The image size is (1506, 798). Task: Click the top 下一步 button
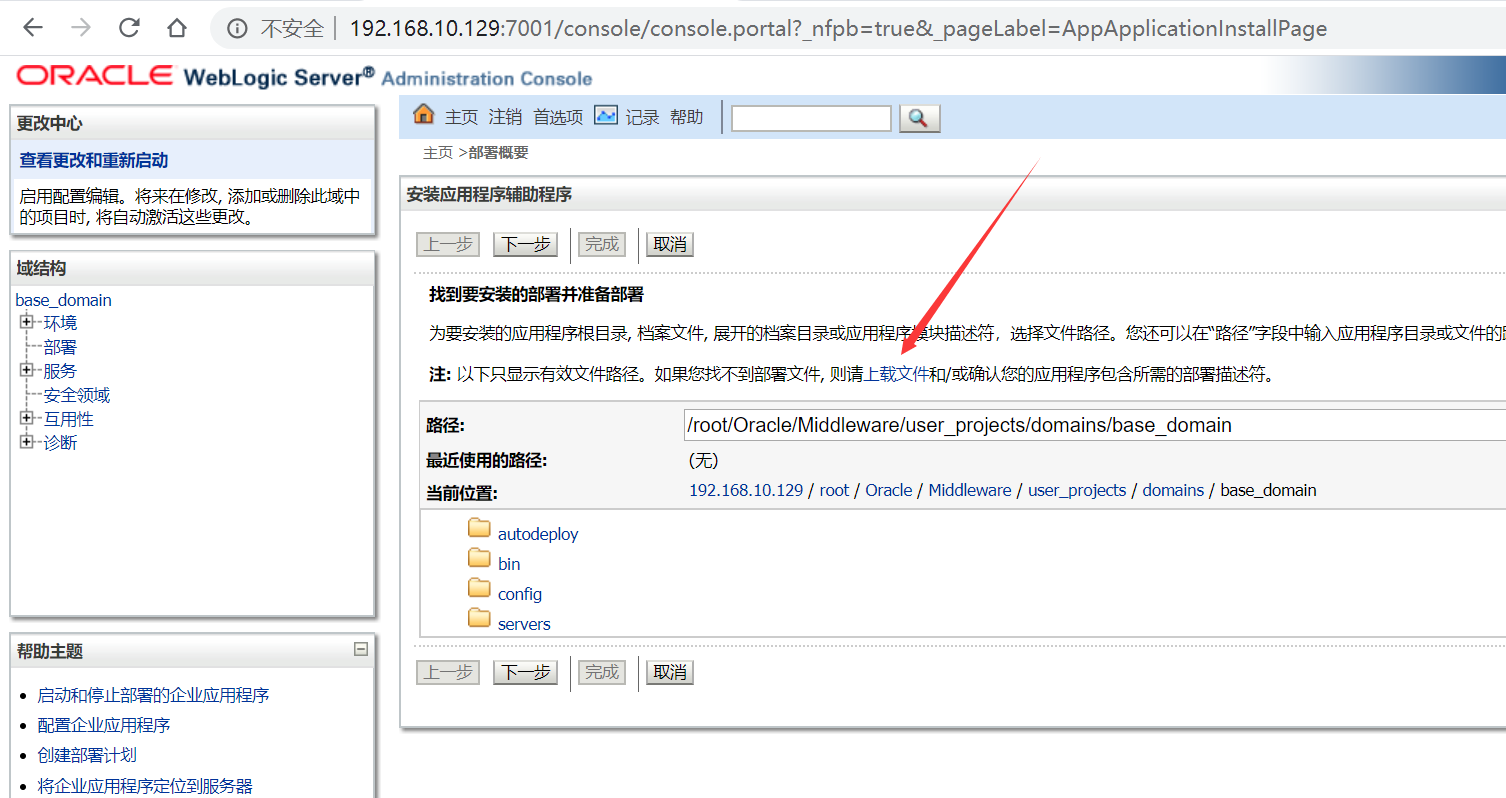pyautogui.click(x=525, y=244)
